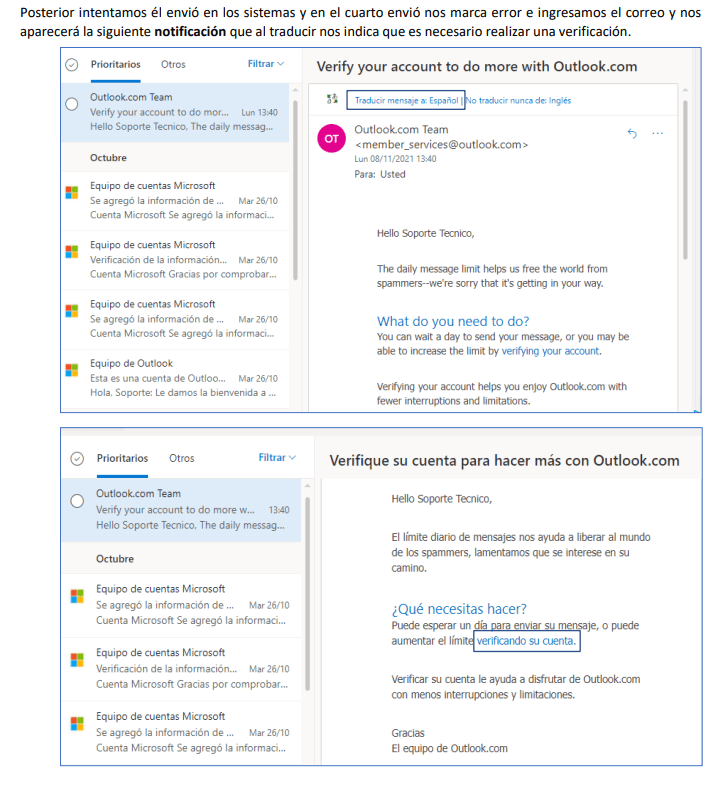Viewport: 718px width, 807px height.
Task: Click the translate icon beside Traducir mensaje
Action: [332, 101]
